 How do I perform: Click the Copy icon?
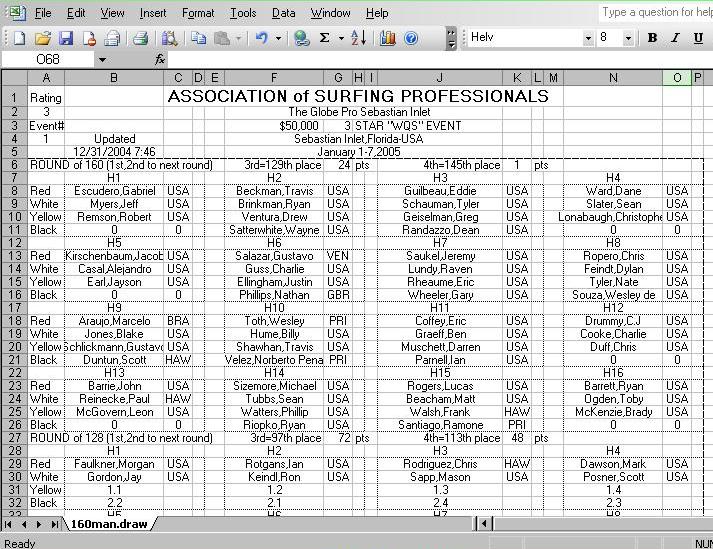pyautogui.click(x=199, y=38)
